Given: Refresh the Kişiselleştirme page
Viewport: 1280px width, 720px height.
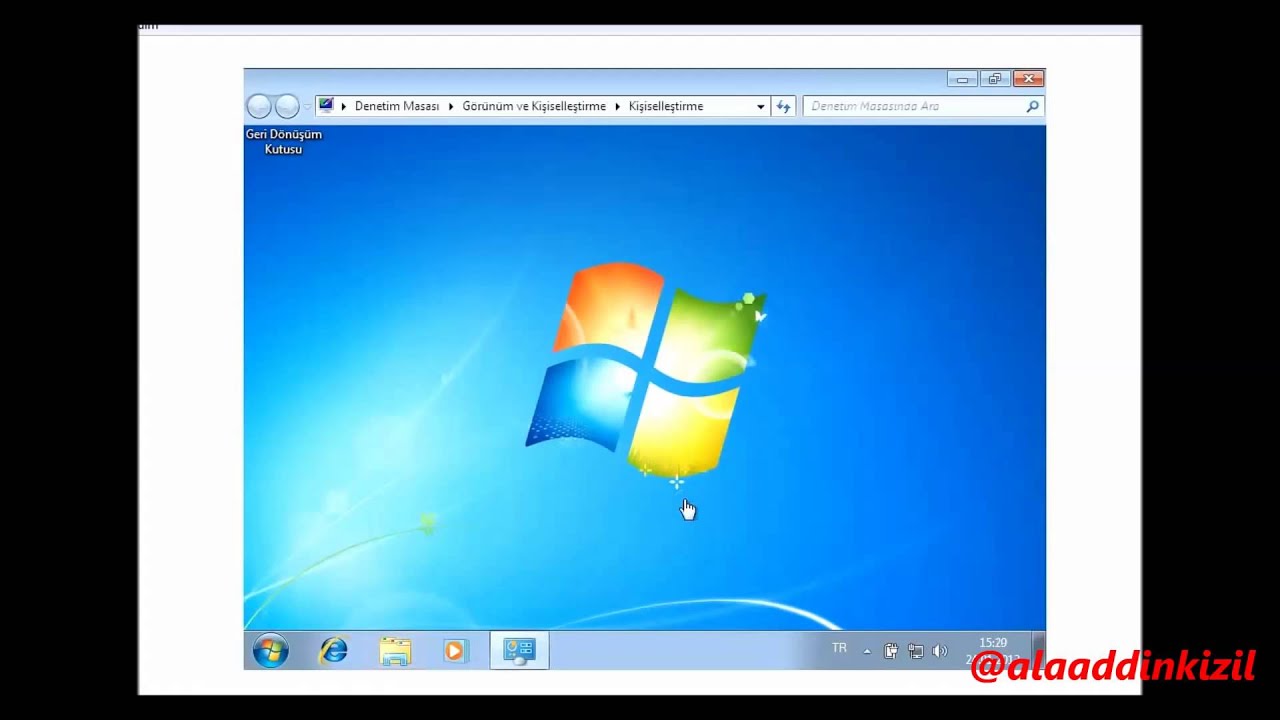Looking at the screenshot, I should point(784,106).
